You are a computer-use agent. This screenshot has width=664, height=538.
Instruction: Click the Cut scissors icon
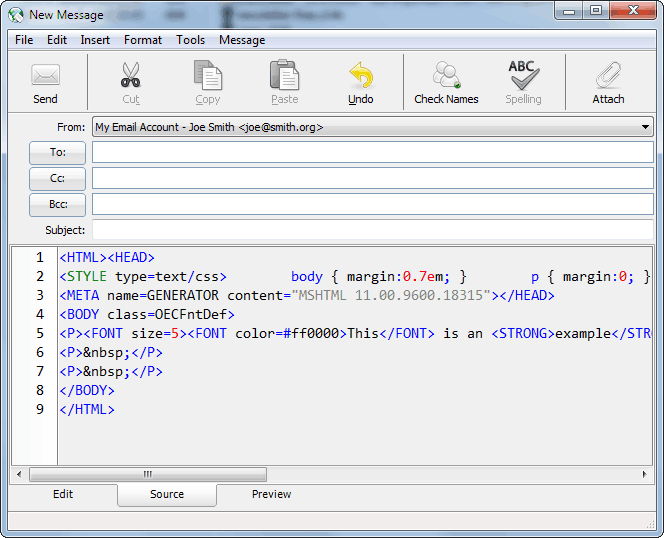[x=130, y=75]
